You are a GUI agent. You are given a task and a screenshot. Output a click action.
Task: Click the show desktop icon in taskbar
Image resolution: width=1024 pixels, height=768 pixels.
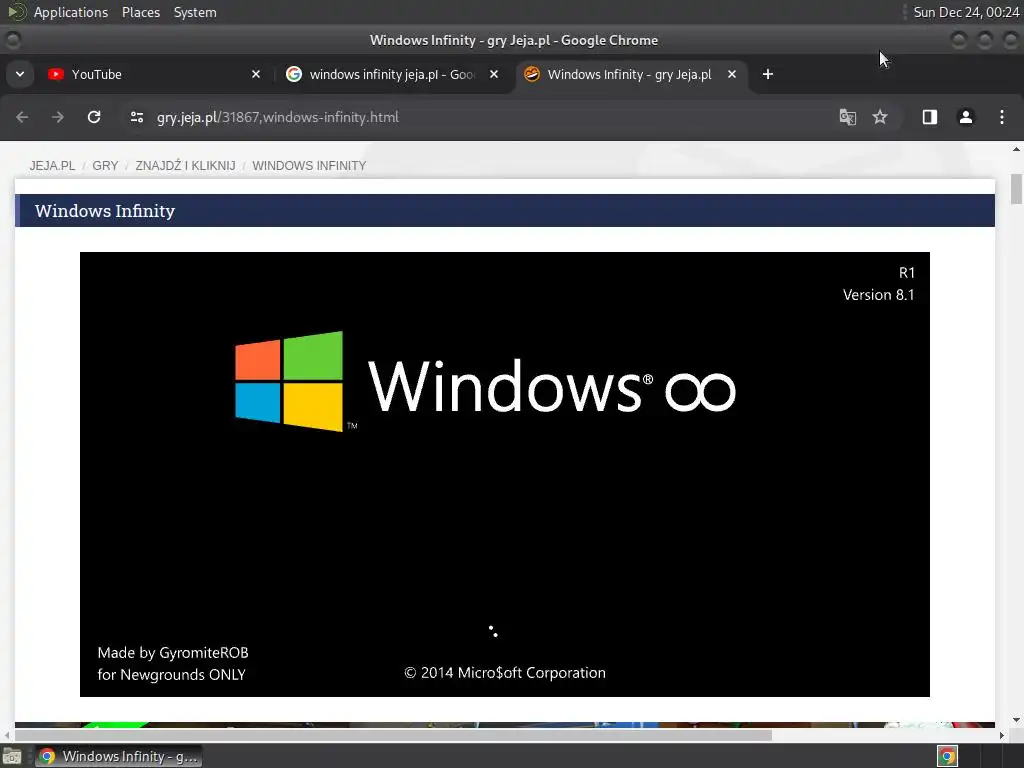[x=12, y=757]
